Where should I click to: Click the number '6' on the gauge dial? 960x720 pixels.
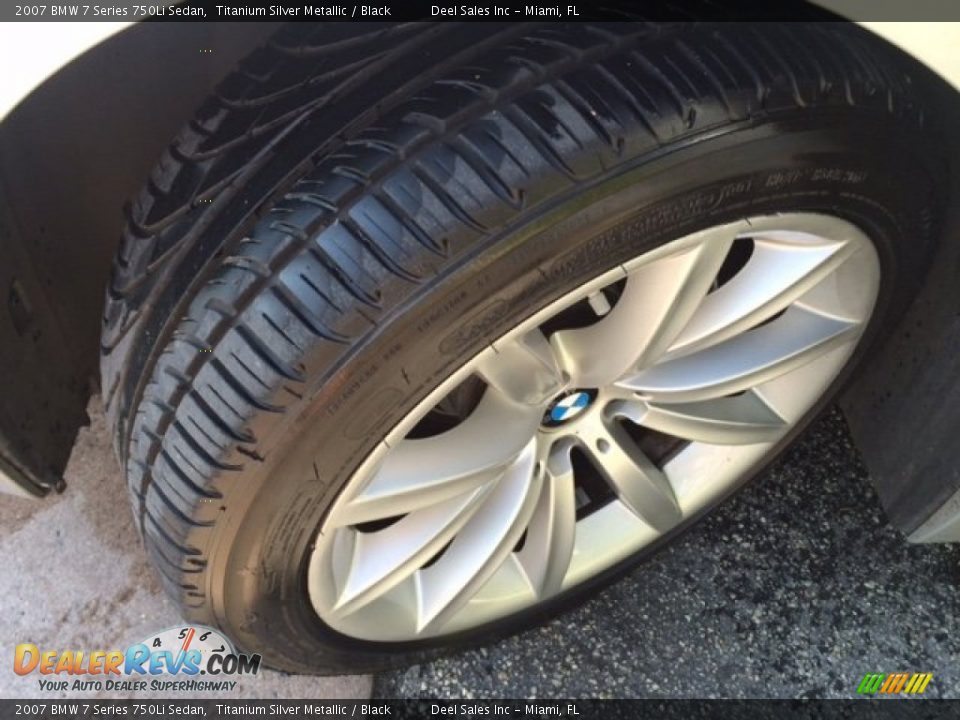(x=205, y=634)
